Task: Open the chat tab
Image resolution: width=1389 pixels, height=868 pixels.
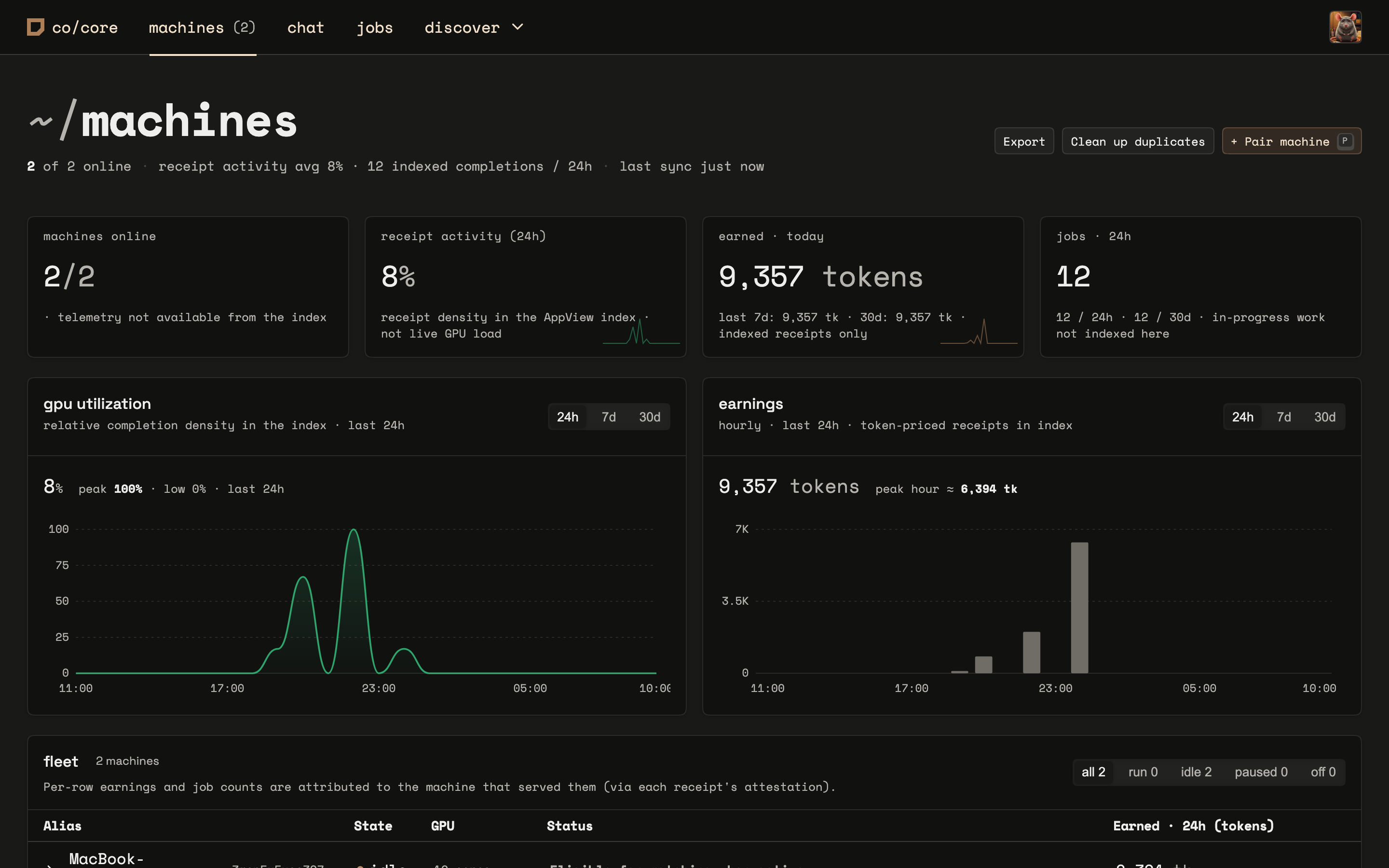Action: (305, 27)
